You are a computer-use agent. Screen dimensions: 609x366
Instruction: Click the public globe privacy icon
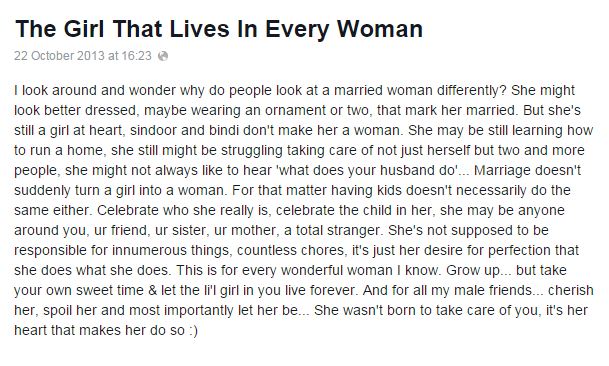tap(163, 56)
